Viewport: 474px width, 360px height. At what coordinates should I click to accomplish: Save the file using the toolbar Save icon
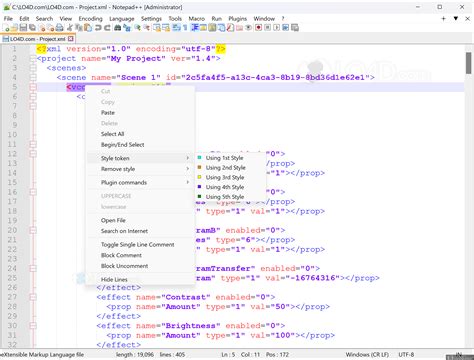(x=22, y=28)
